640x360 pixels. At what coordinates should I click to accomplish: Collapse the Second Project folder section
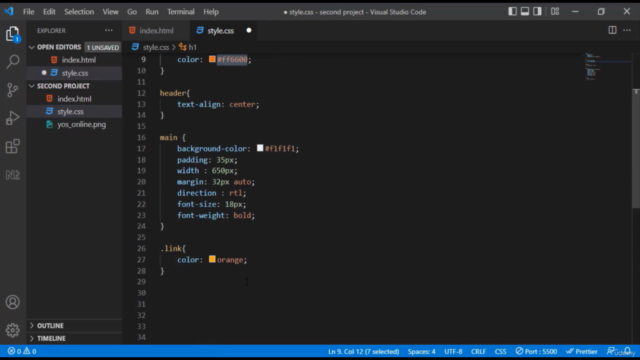tap(59, 86)
